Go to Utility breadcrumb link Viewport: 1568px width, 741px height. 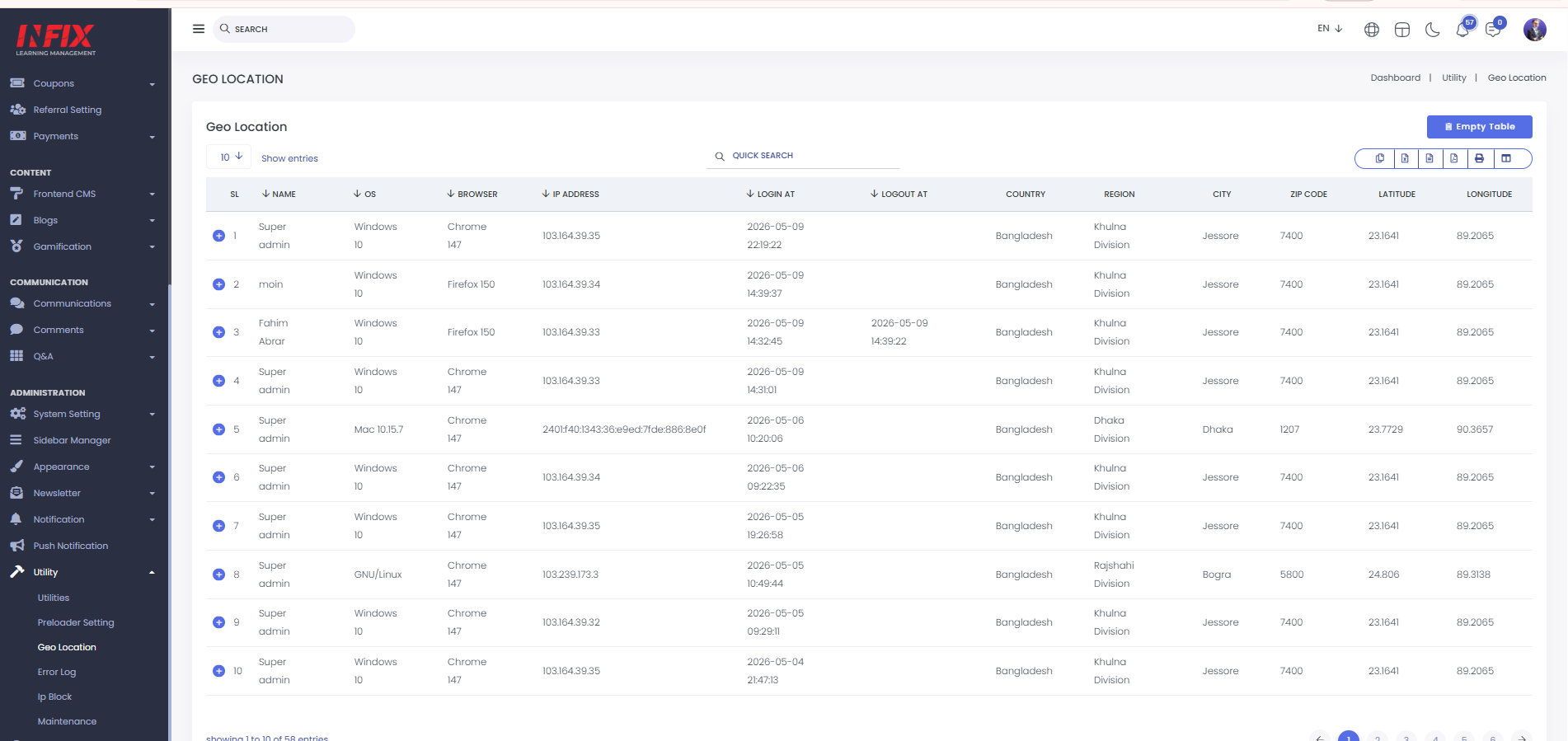point(1454,77)
